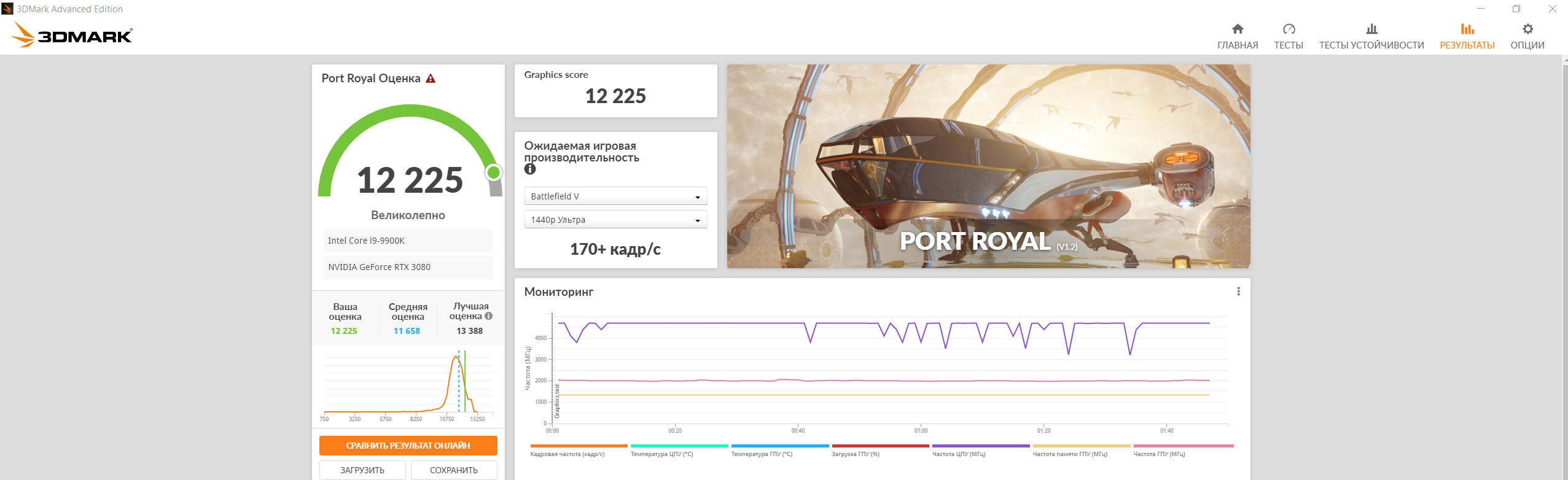Open the Battlefield V game dropdown
The height and width of the screenshot is (480, 1568).
click(615, 196)
